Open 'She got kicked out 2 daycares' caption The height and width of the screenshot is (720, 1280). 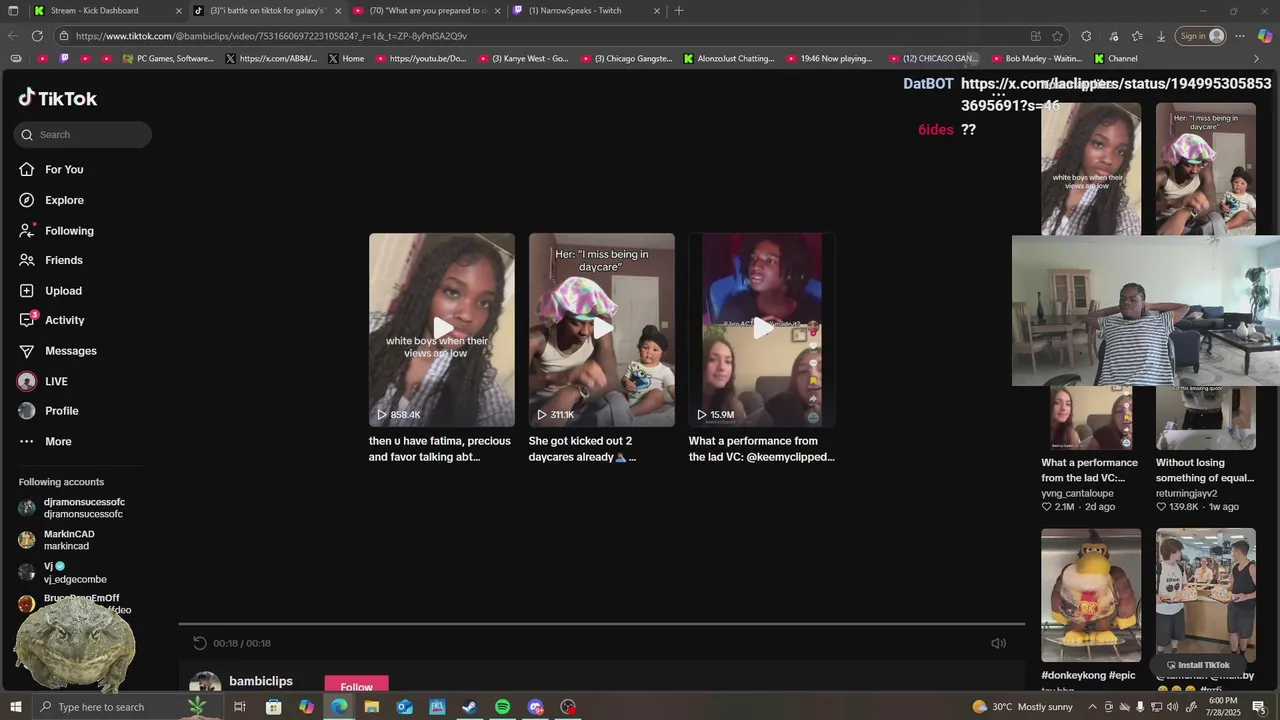[x=582, y=449]
